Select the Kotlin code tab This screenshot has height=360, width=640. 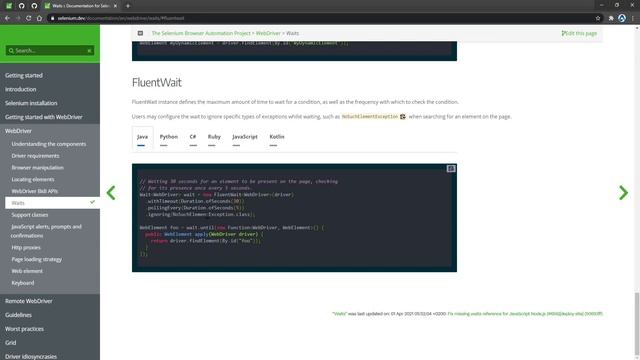point(277,137)
